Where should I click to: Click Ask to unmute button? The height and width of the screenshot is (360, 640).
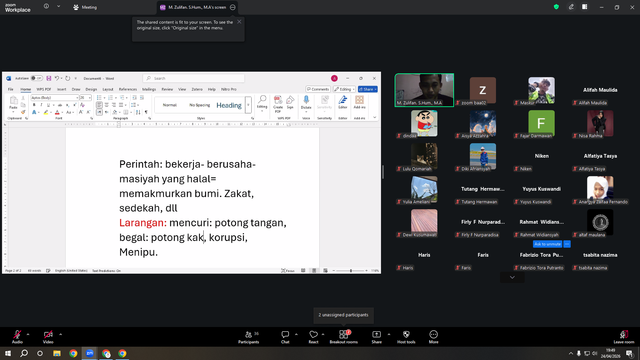click(547, 244)
